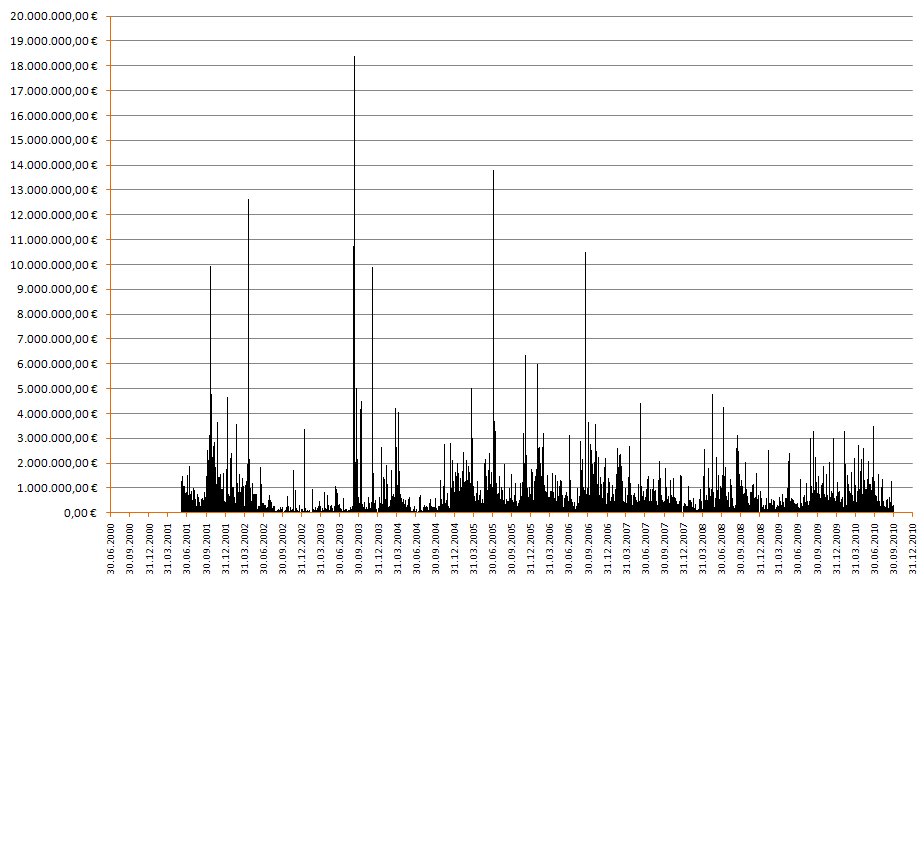Click the 30.06.2000 date label

tap(111, 549)
